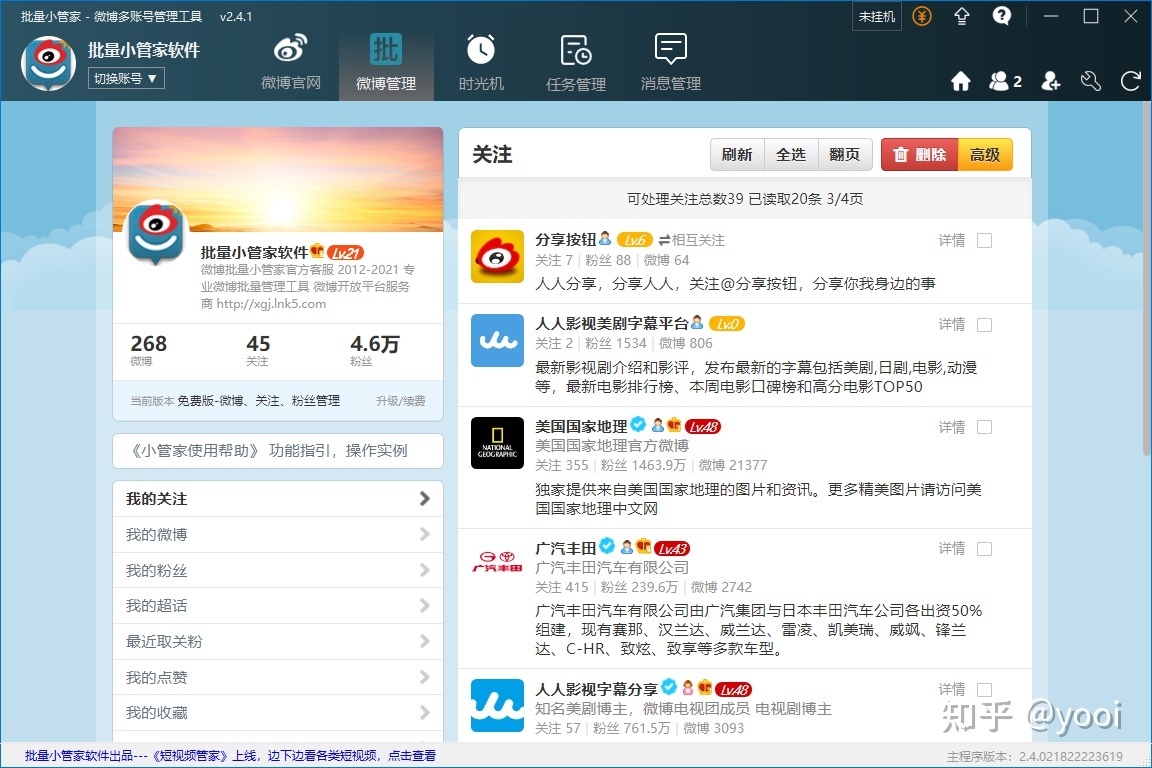Click the app mascot logo at top left
1152x768 pixels.
tap(48, 64)
